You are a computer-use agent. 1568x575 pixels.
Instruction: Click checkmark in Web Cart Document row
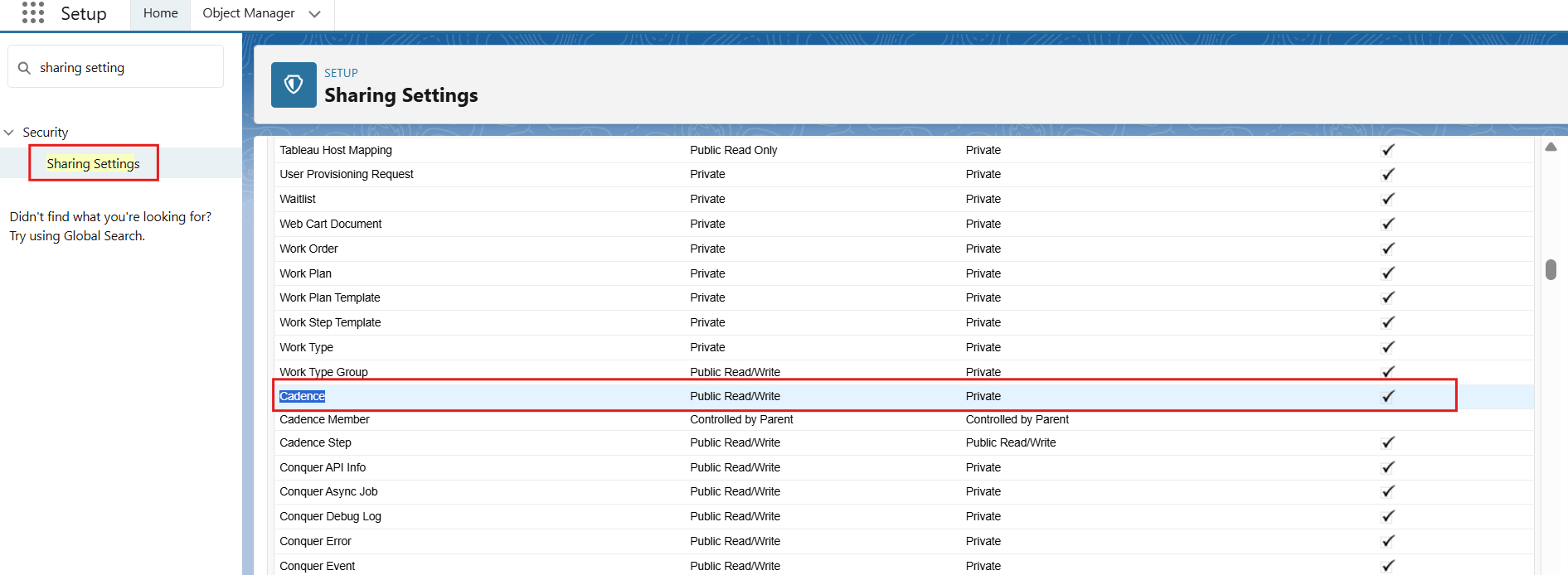[x=1387, y=224]
